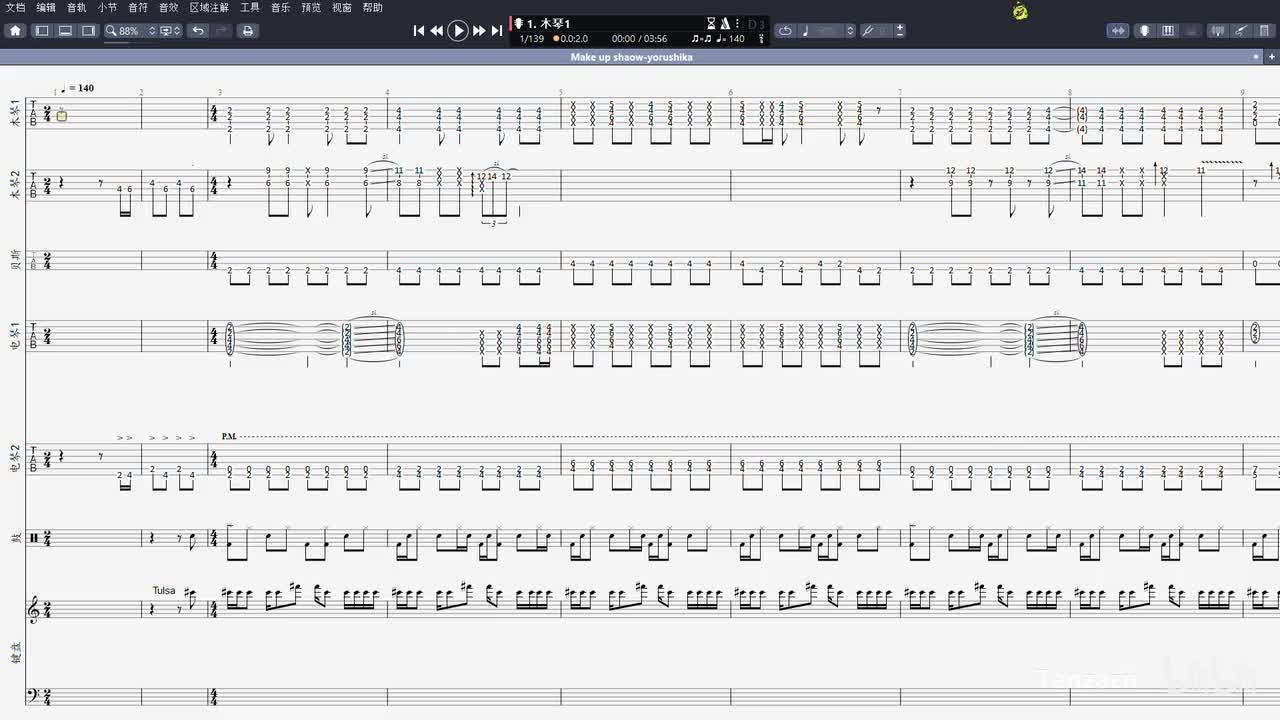Jump to the beginning of the song
Viewport: 1280px width, 720px height.
pyautogui.click(x=419, y=31)
